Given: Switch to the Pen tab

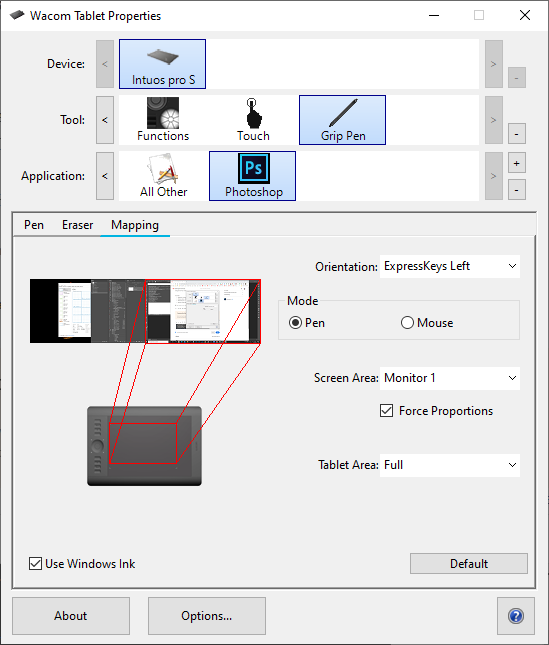Looking at the screenshot, I should click(x=34, y=225).
